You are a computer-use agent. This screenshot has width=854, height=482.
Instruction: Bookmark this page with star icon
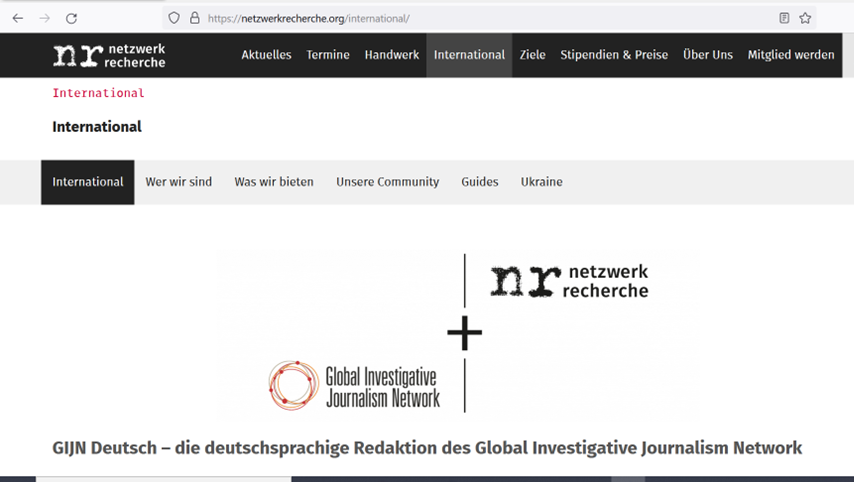pyautogui.click(x=805, y=18)
